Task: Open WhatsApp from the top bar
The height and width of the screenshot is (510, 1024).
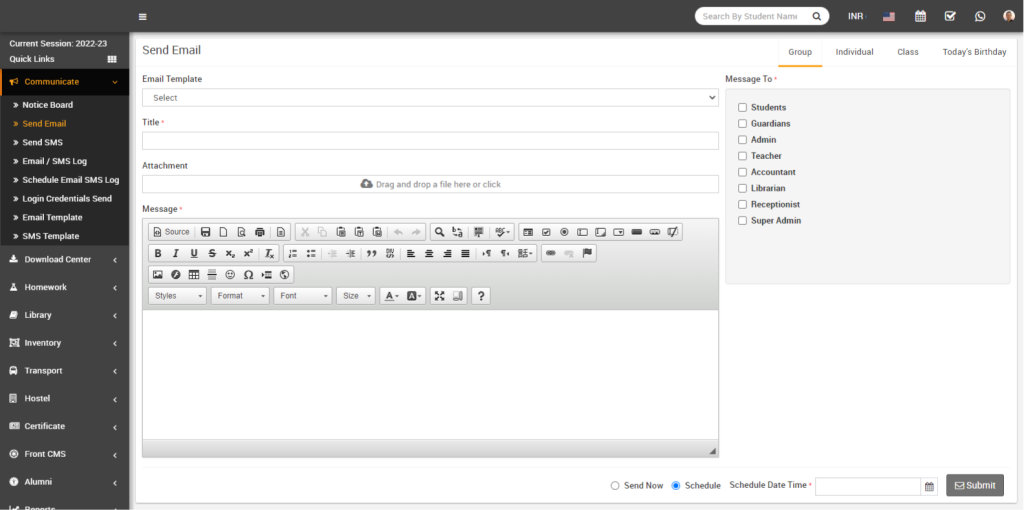Action: coord(979,16)
